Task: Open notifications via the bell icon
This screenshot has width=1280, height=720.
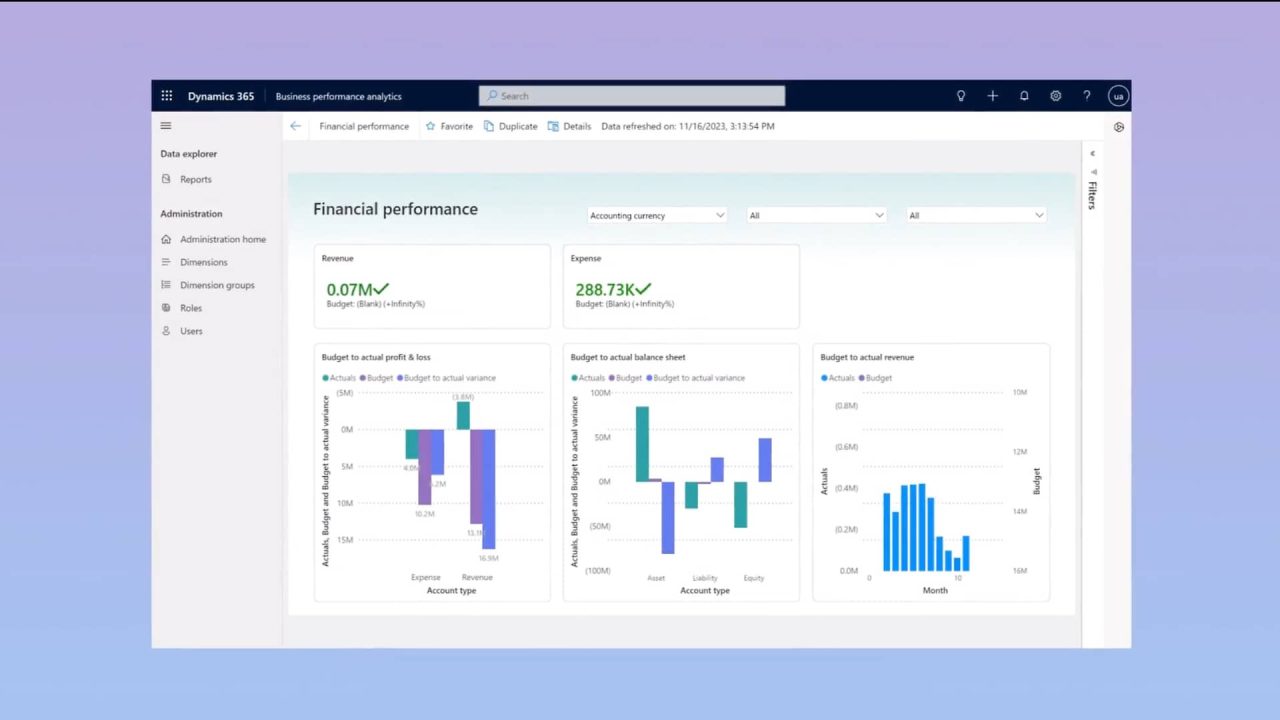Action: [x=1024, y=95]
